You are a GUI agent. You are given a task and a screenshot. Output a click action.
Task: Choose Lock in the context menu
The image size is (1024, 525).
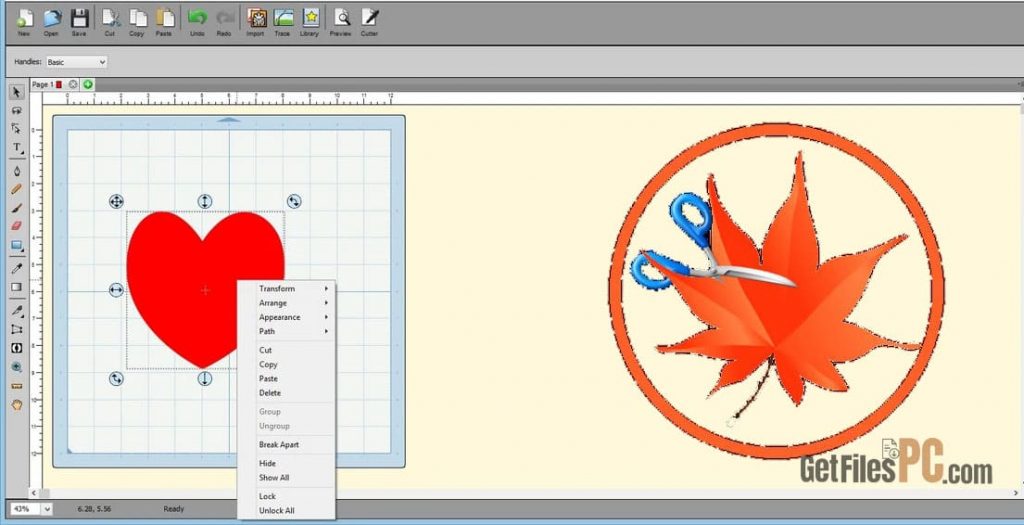286,496
